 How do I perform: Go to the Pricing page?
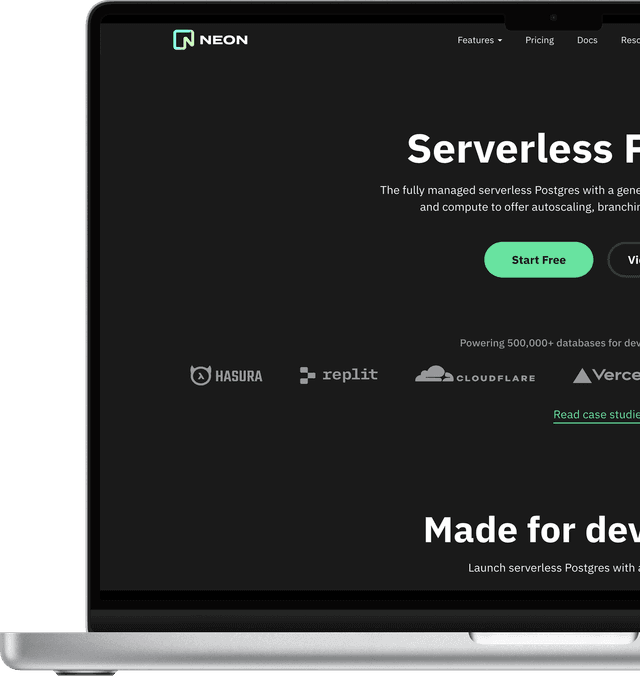(x=539, y=40)
